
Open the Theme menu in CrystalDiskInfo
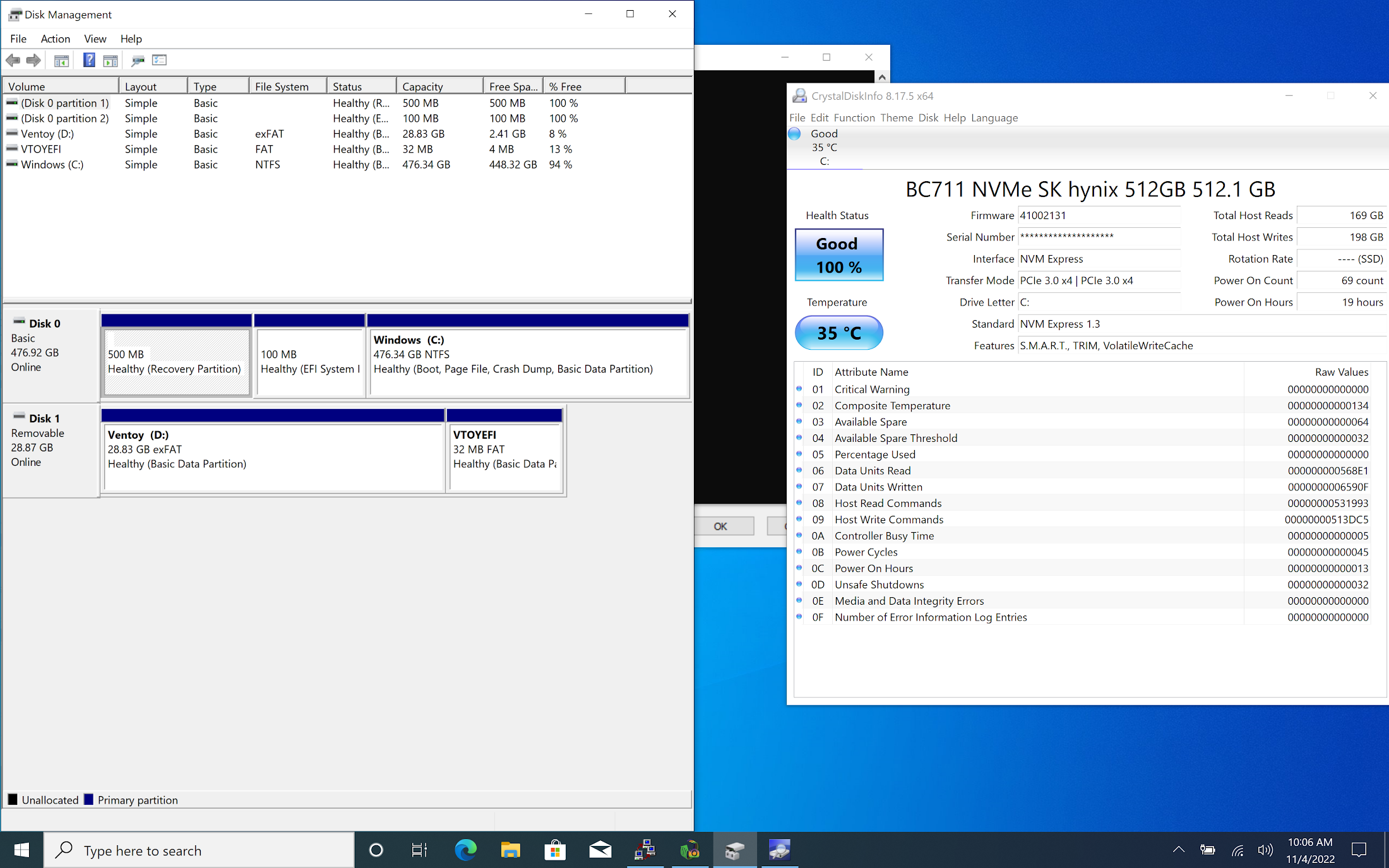coord(897,118)
